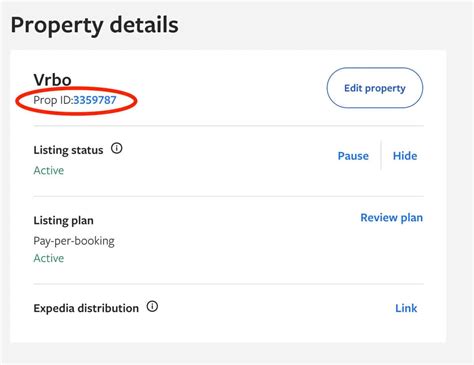Pause the listing
Screen dimensions: 474x365
point(353,156)
